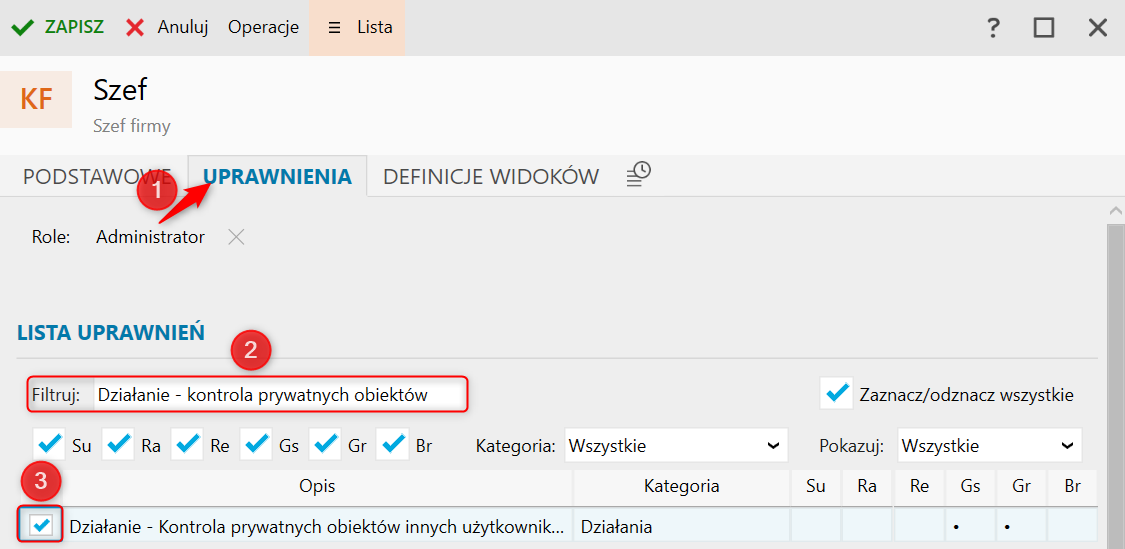Click the question mark help icon
1125x549 pixels.
click(993, 28)
